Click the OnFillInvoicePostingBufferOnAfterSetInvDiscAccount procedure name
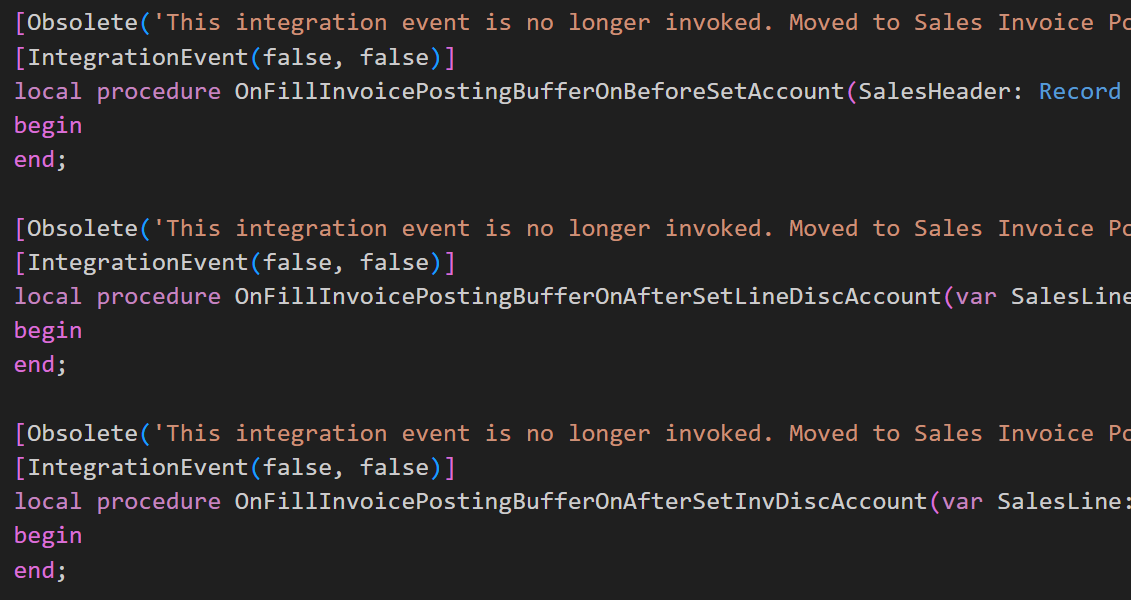 click(x=581, y=501)
